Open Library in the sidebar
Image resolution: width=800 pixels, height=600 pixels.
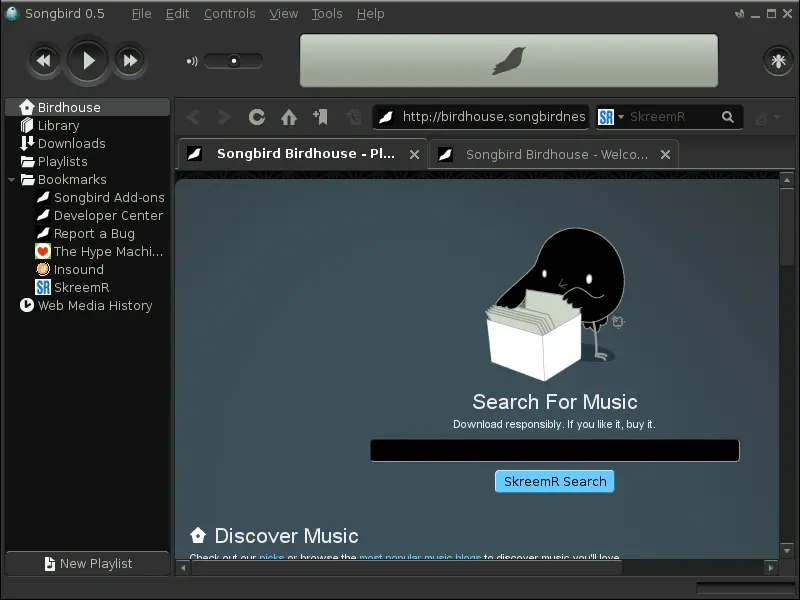click(87, 126)
